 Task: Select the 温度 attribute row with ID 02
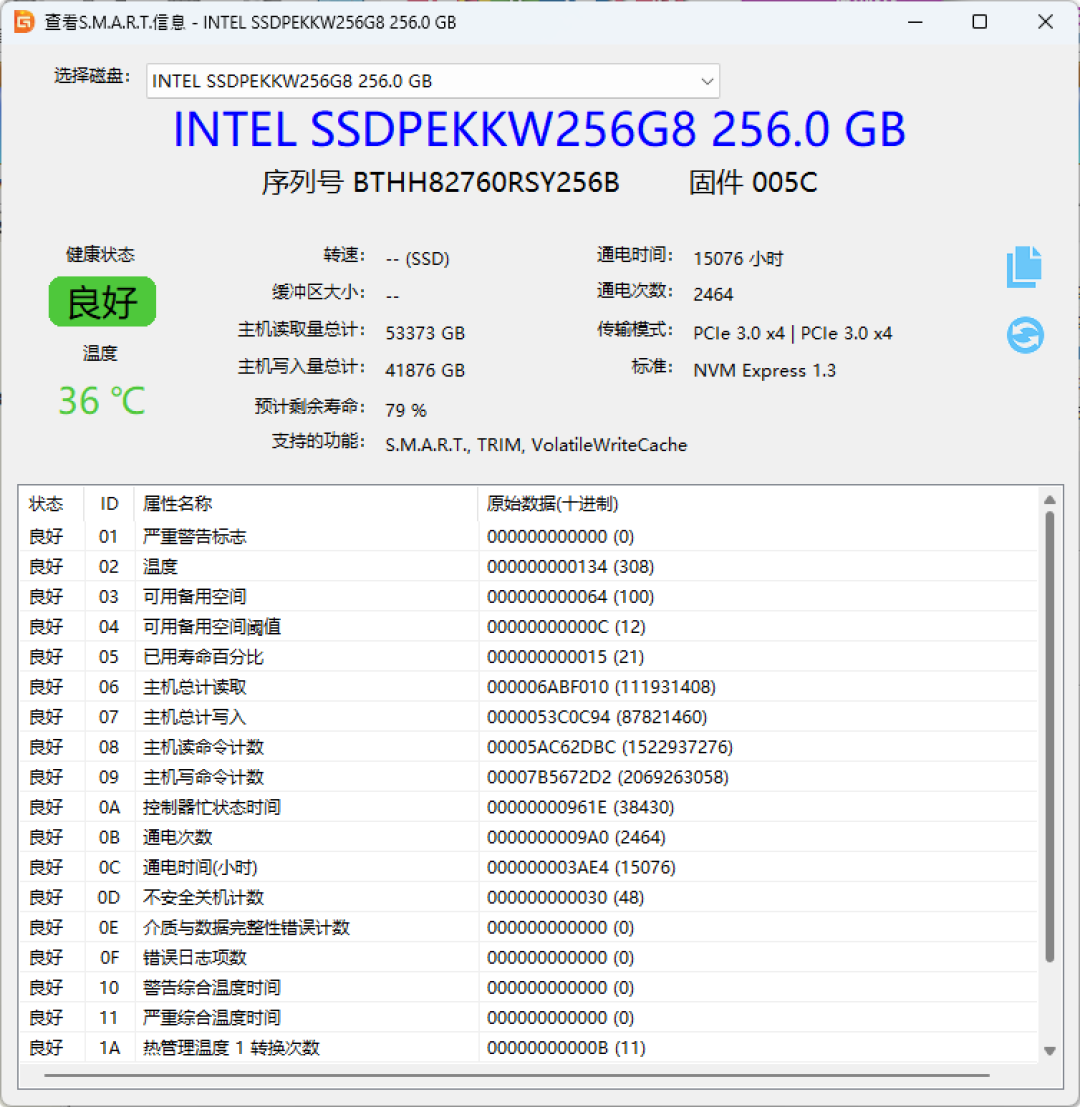[x=528, y=566]
